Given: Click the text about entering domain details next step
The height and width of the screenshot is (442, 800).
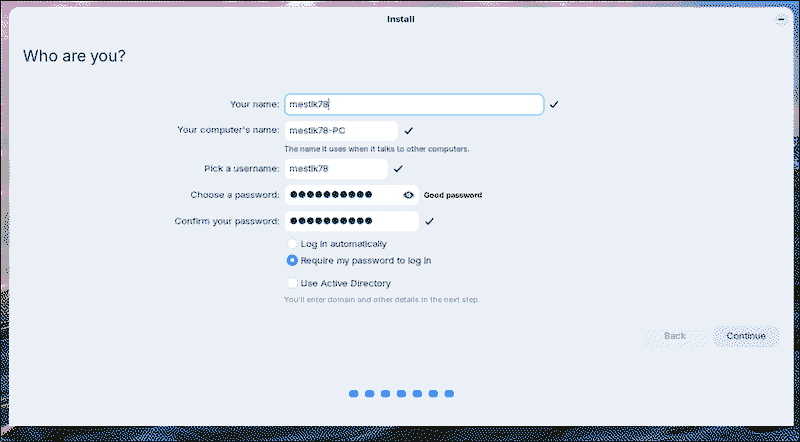Looking at the screenshot, I should click(x=382, y=300).
